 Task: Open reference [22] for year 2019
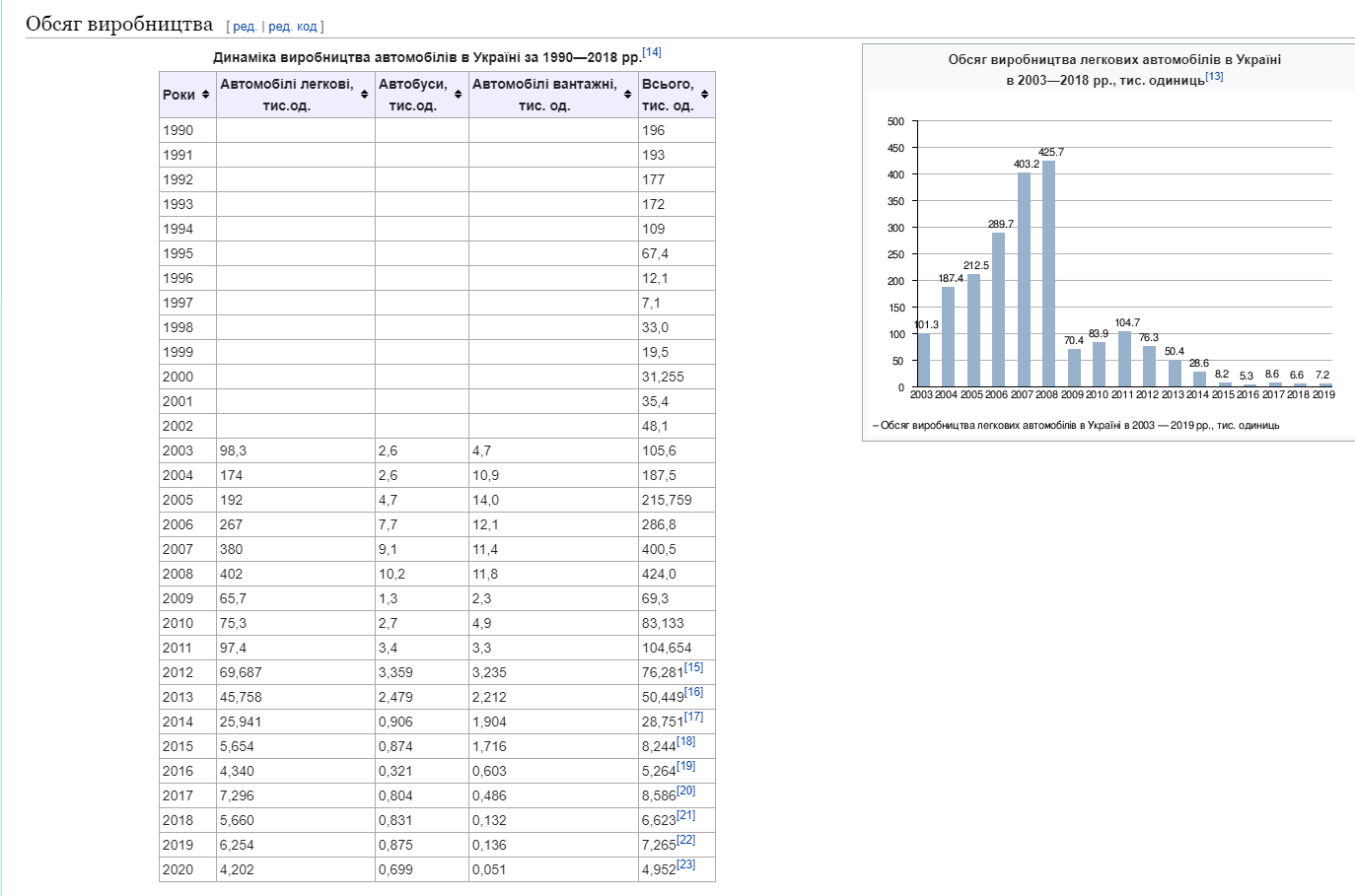pos(685,840)
